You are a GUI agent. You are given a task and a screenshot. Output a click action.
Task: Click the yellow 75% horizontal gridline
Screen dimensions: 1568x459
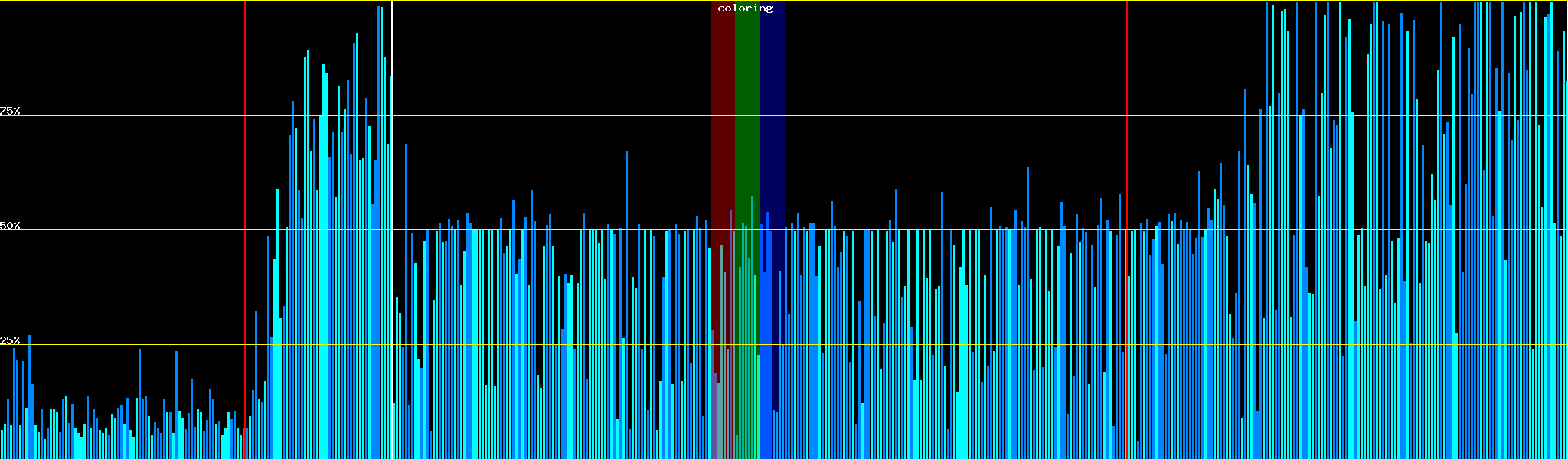pyautogui.click(x=536, y=116)
